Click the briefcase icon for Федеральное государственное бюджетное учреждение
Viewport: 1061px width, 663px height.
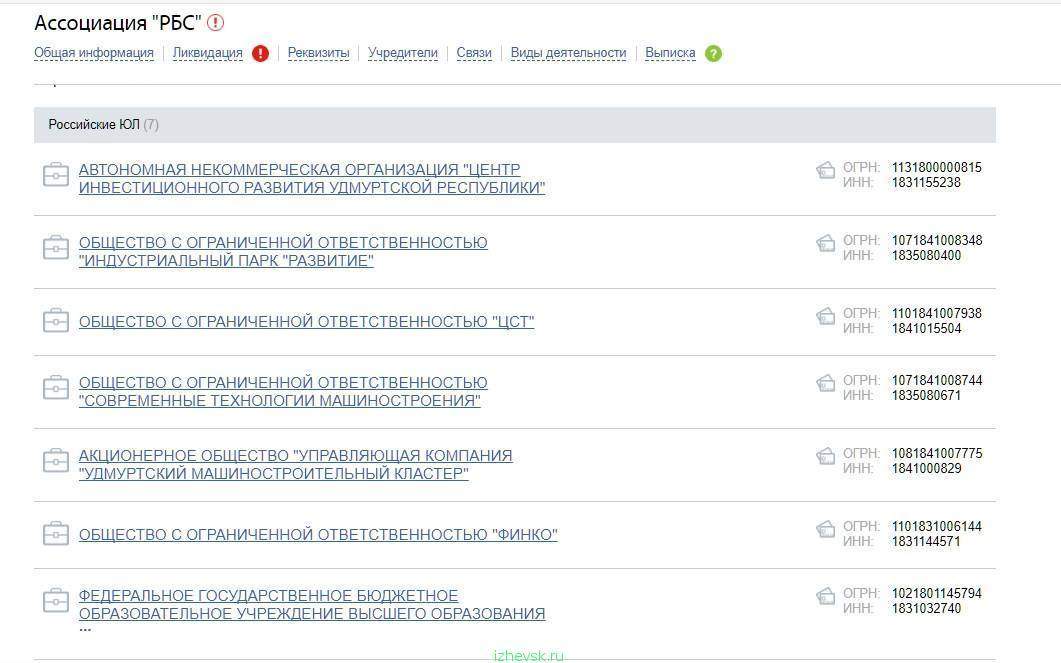pyautogui.click(x=55, y=601)
